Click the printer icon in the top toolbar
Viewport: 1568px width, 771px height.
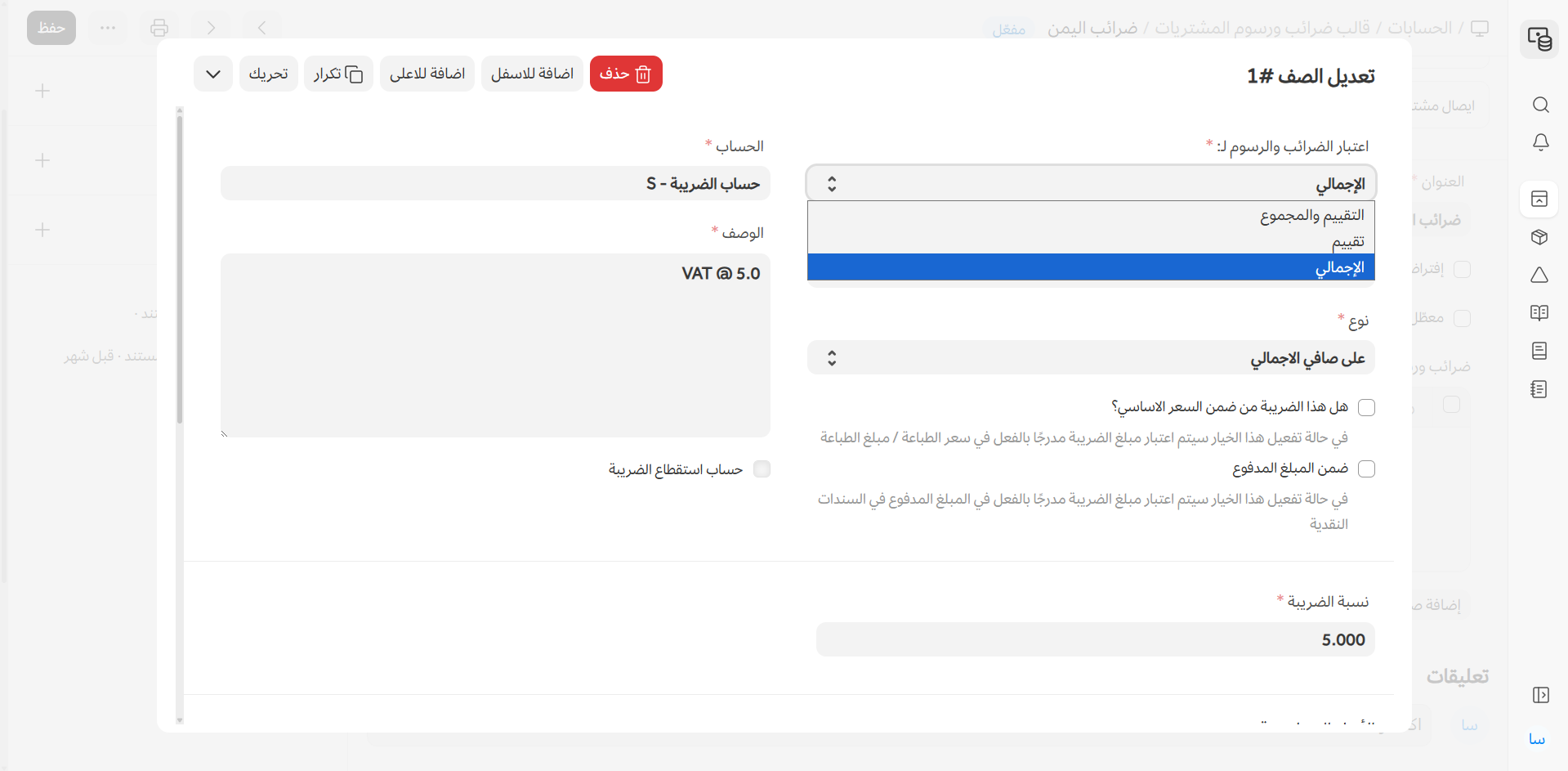pos(159,28)
